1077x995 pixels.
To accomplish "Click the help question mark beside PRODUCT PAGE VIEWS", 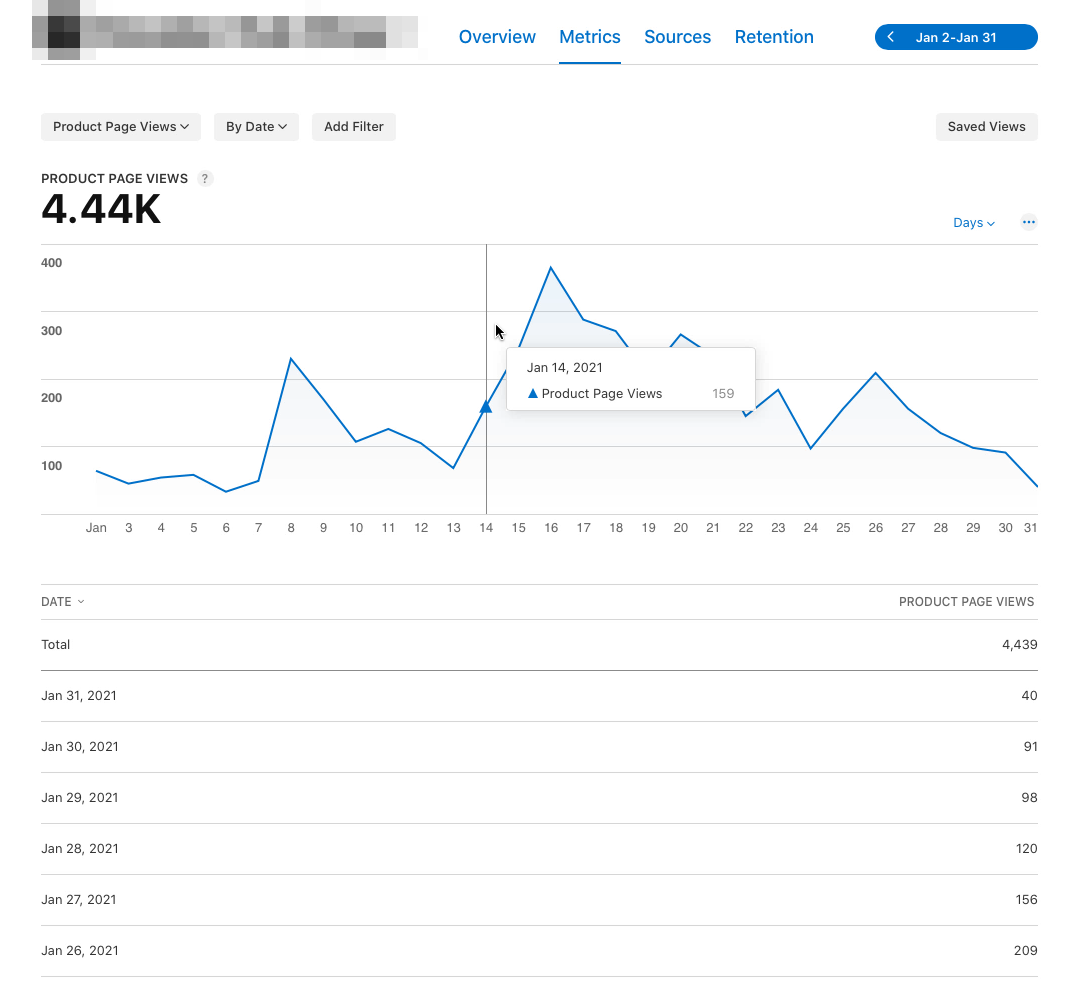I will pyautogui.click(x=205, y=178).
